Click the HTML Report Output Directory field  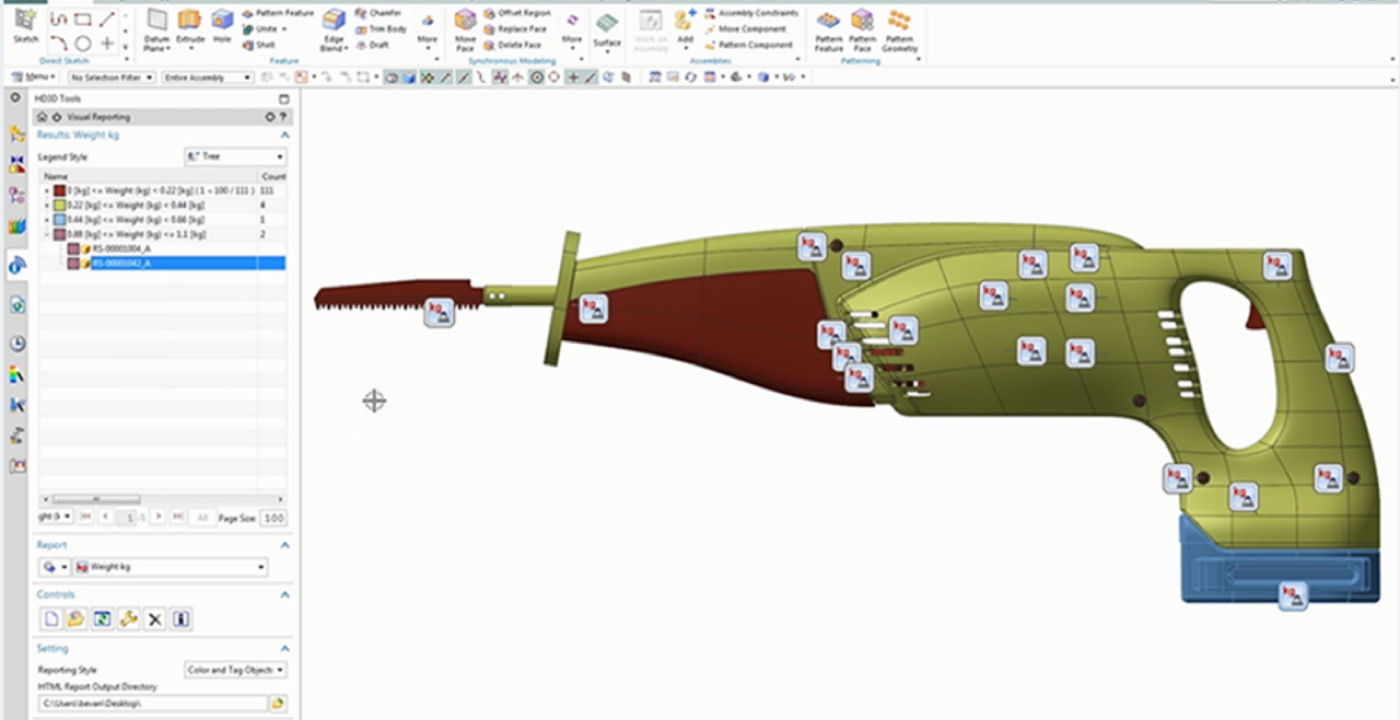point(152,704)
